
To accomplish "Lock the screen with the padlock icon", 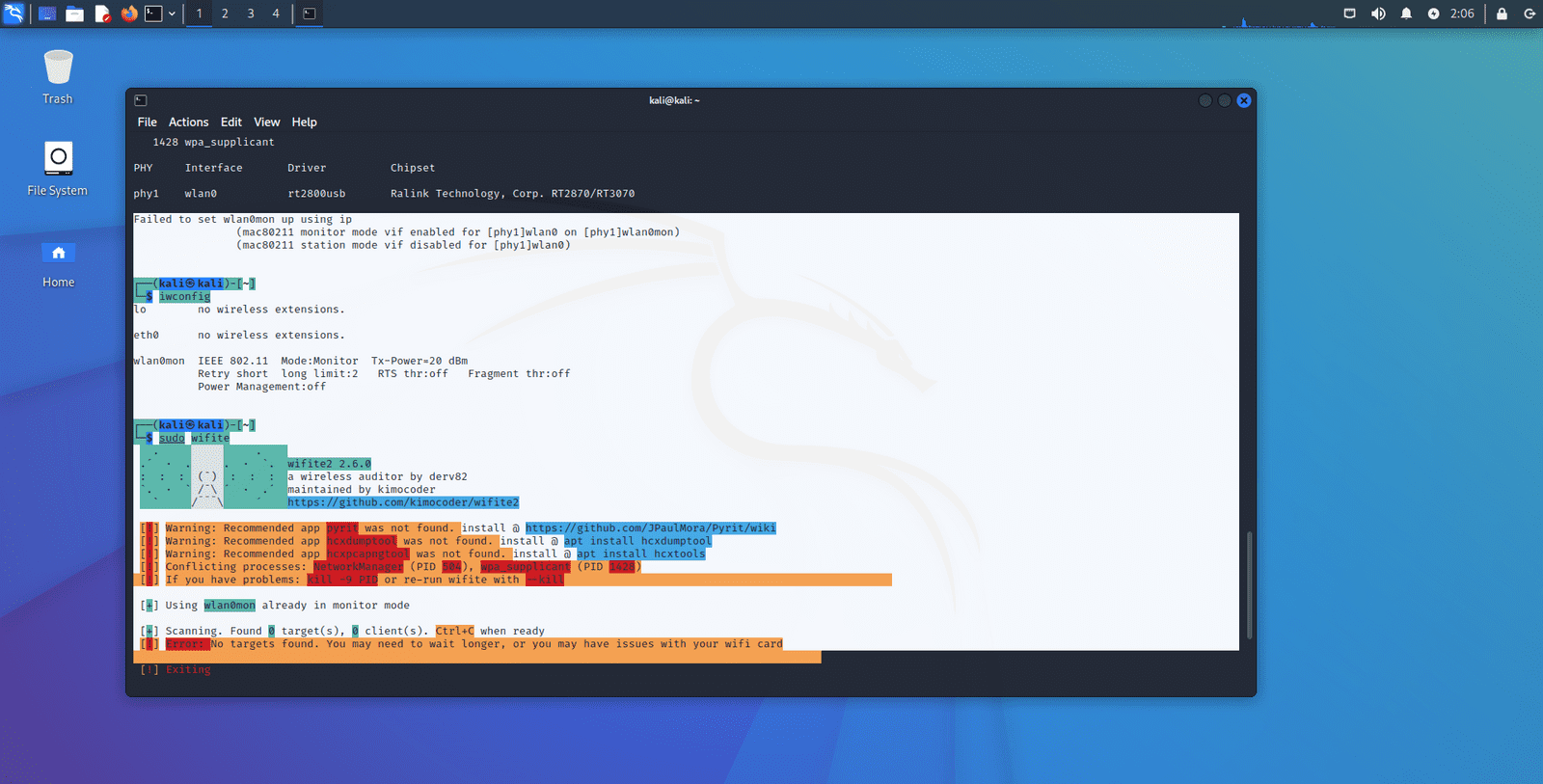I will tap(1502, 14).
